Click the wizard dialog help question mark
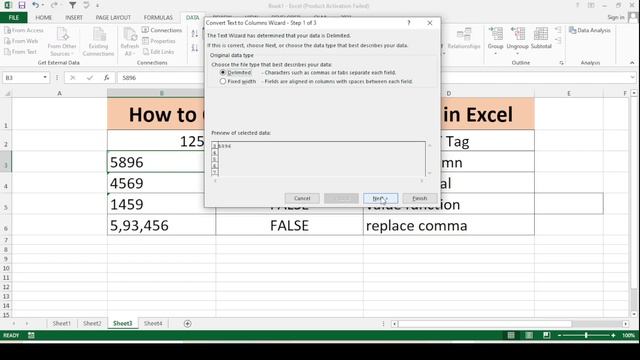 click(x=409, y=23)
